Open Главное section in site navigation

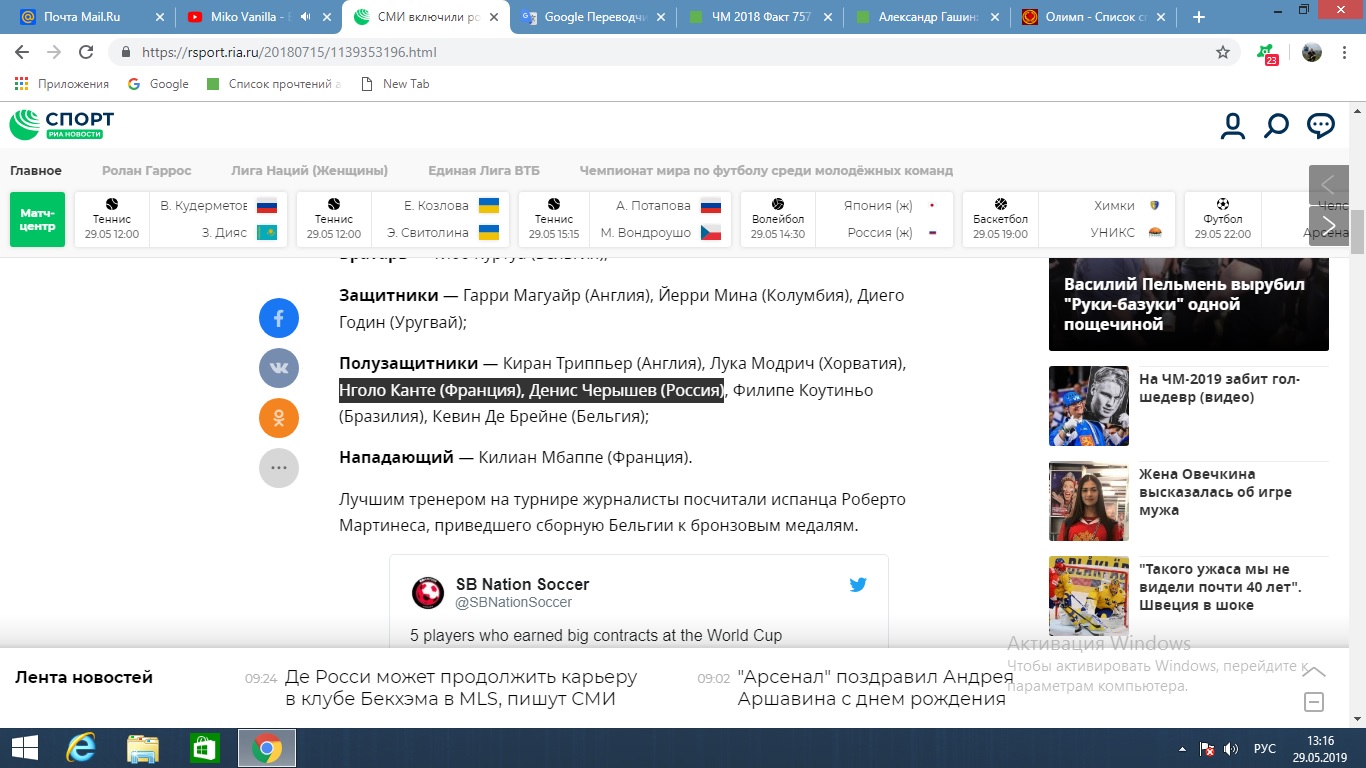(x=36, y=170)
